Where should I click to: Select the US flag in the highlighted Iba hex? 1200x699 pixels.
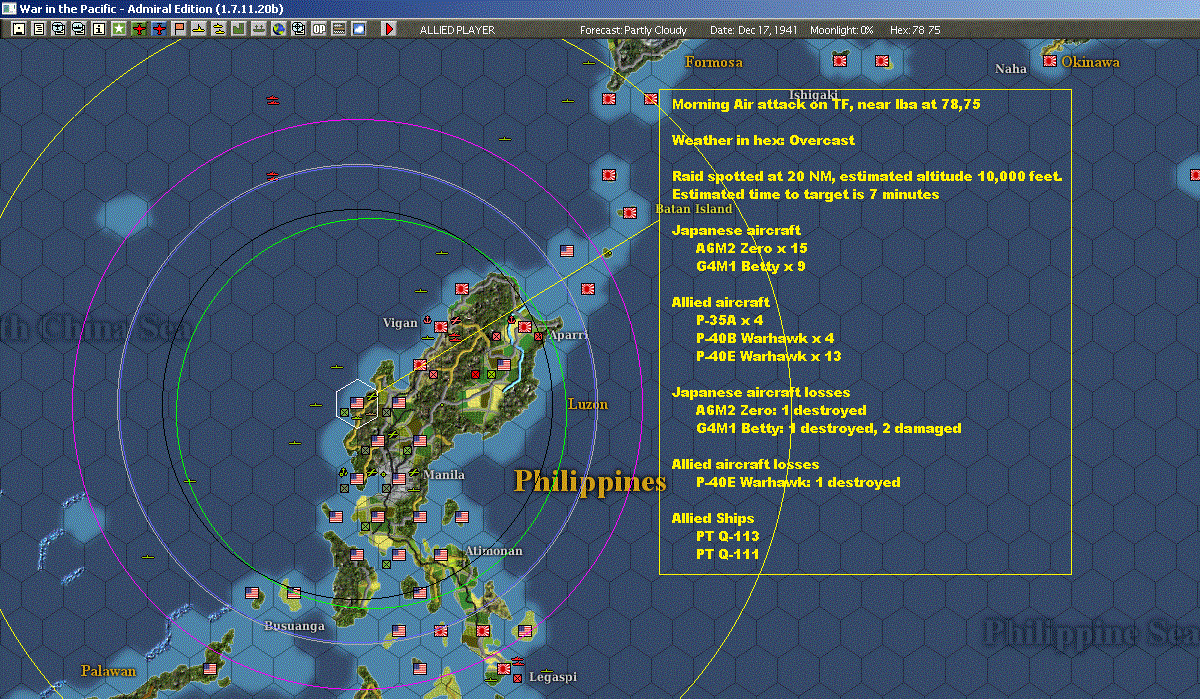tap(357, 402)
